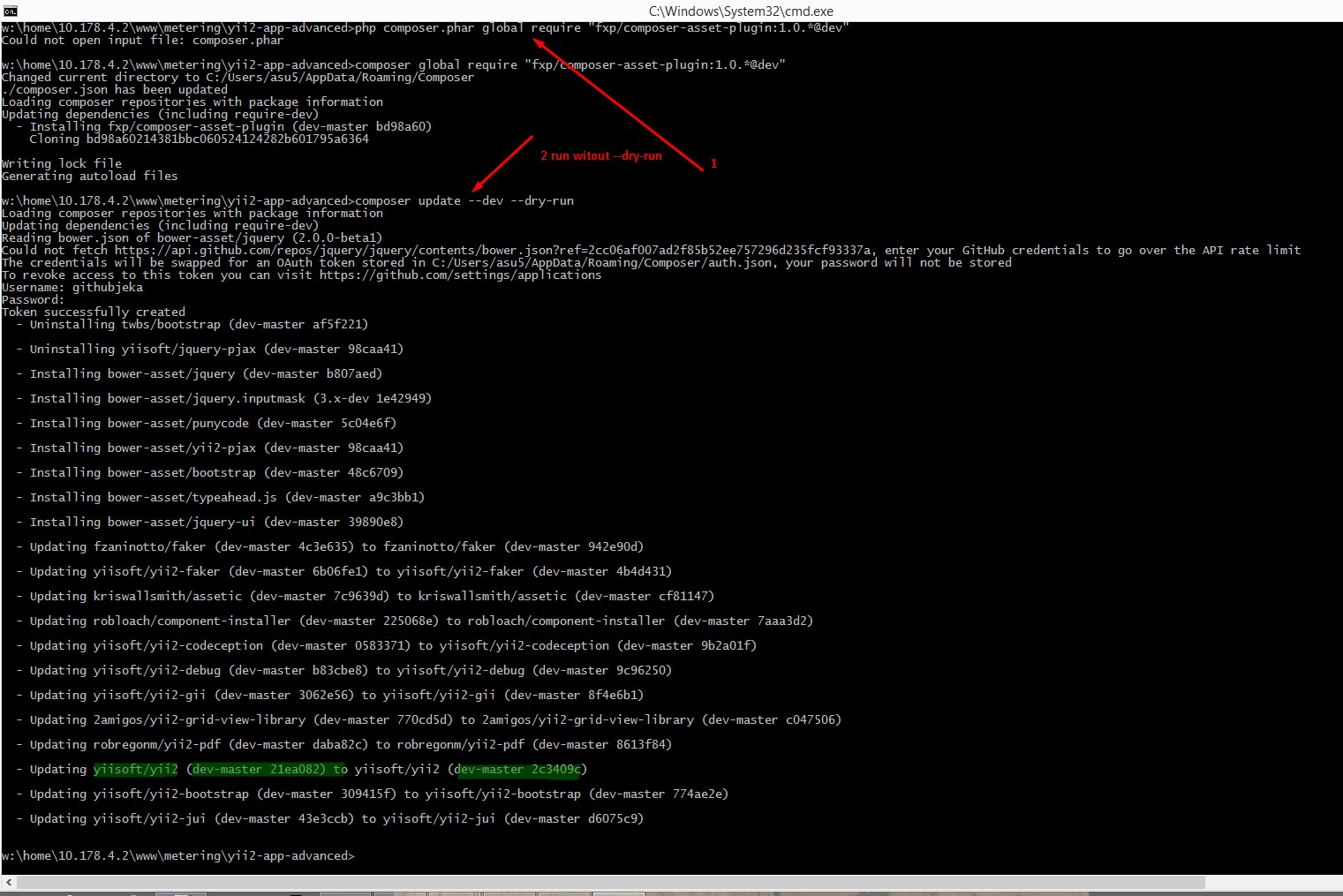The height and width of the screenshot is (896, 1343).
Task: Click "Installing bower-asset/jquery-ui (dev-master 39890e8)"
Action: click(x=217, y=522)
